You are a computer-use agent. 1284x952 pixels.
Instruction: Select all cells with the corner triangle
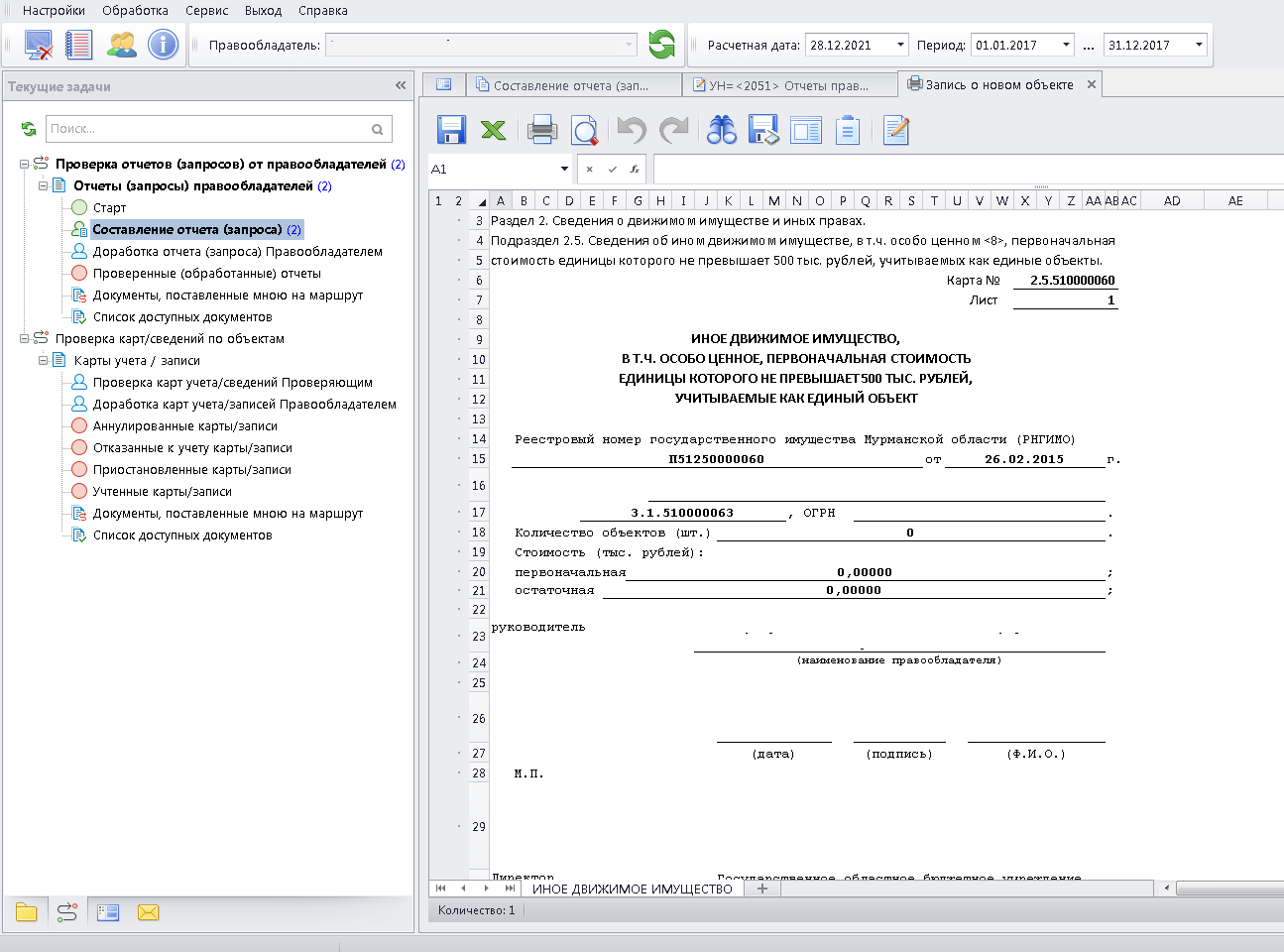[481, 201]
